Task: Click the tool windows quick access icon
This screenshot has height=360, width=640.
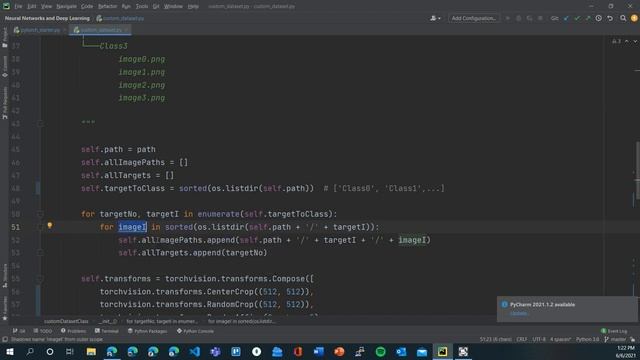Action: click(5, 339)
